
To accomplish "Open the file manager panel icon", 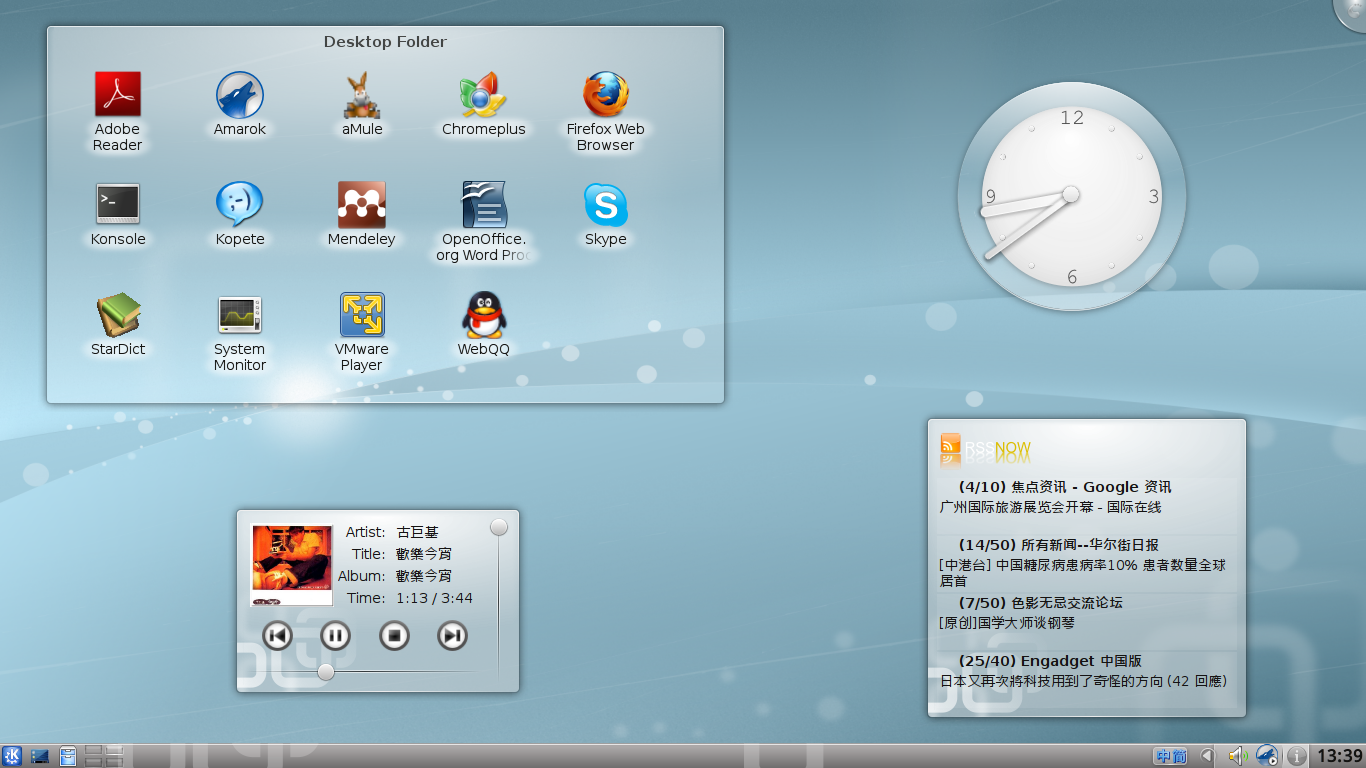I will coord(68,756).
